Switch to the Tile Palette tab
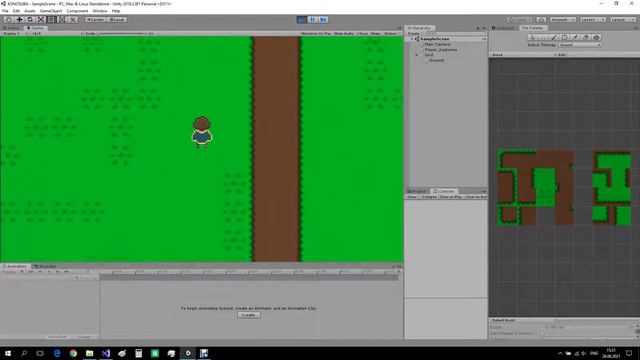Viewport: 640px width, 360px height. click(532, 28)
